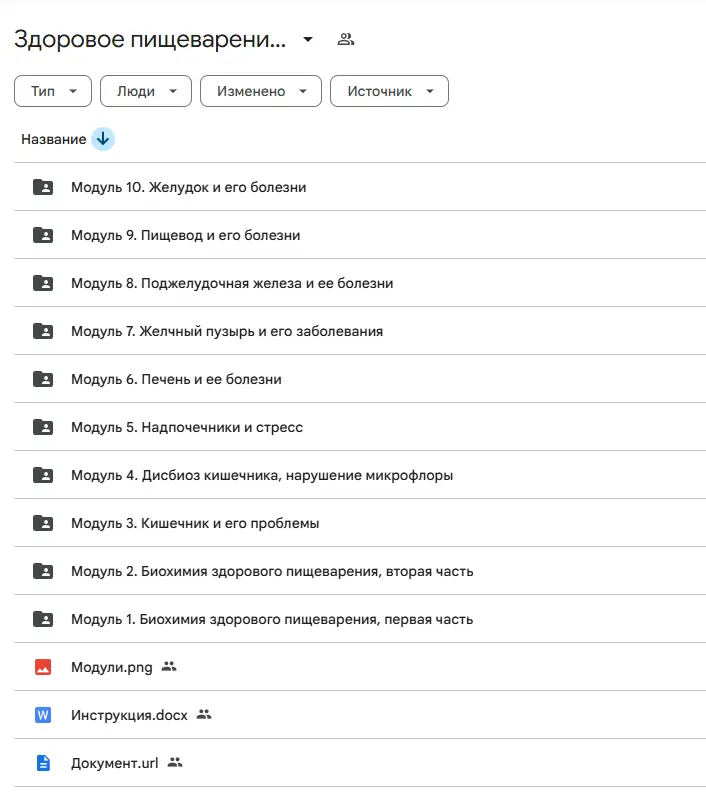Click the folder icon beside Модуль 8
The image size is (706, 805).
(42, 283)
